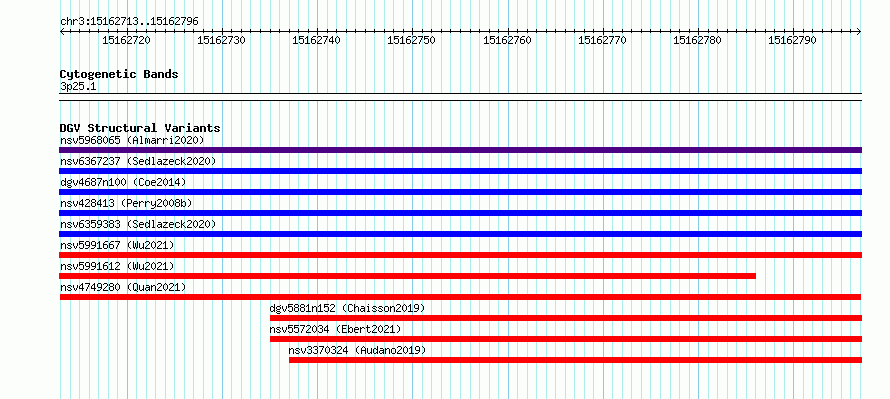Click ruler position 15162790

(792, 40)
